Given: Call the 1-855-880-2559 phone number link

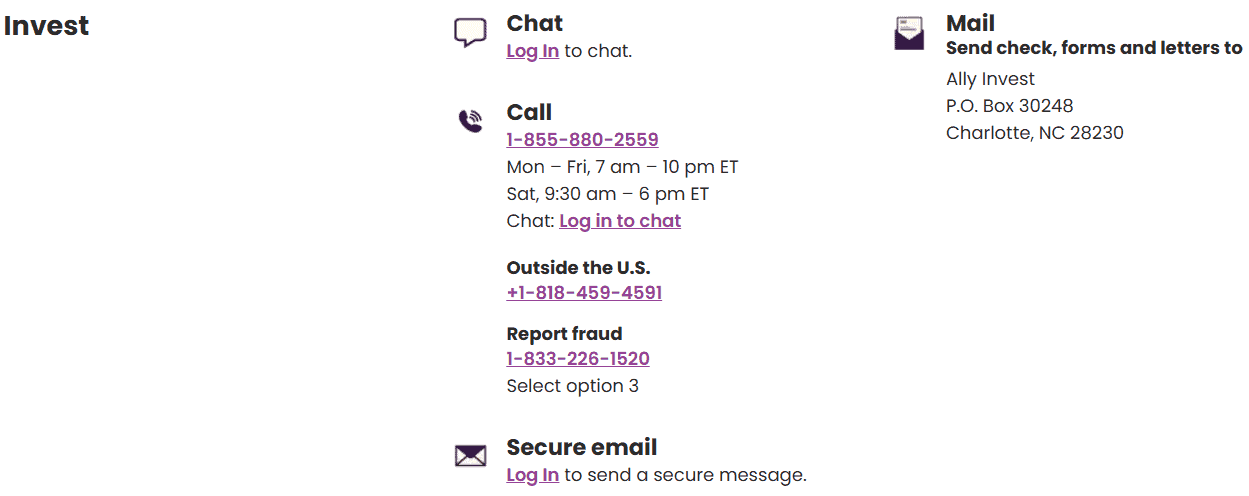Looking at the screenshot, I should click(x=582, y=140).
